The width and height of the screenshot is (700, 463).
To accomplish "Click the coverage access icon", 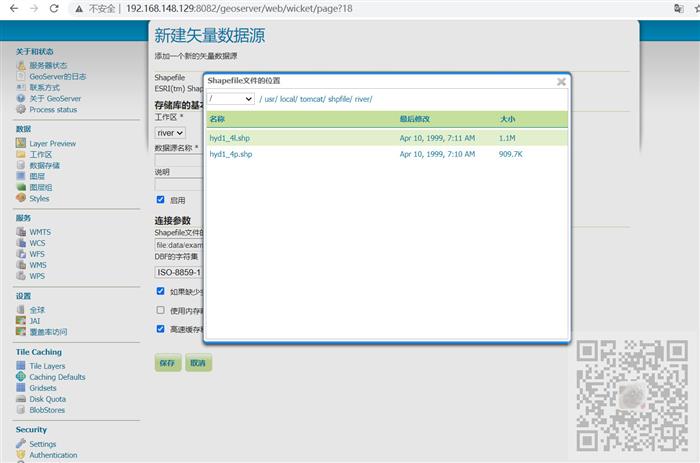I will click(21, 331).
